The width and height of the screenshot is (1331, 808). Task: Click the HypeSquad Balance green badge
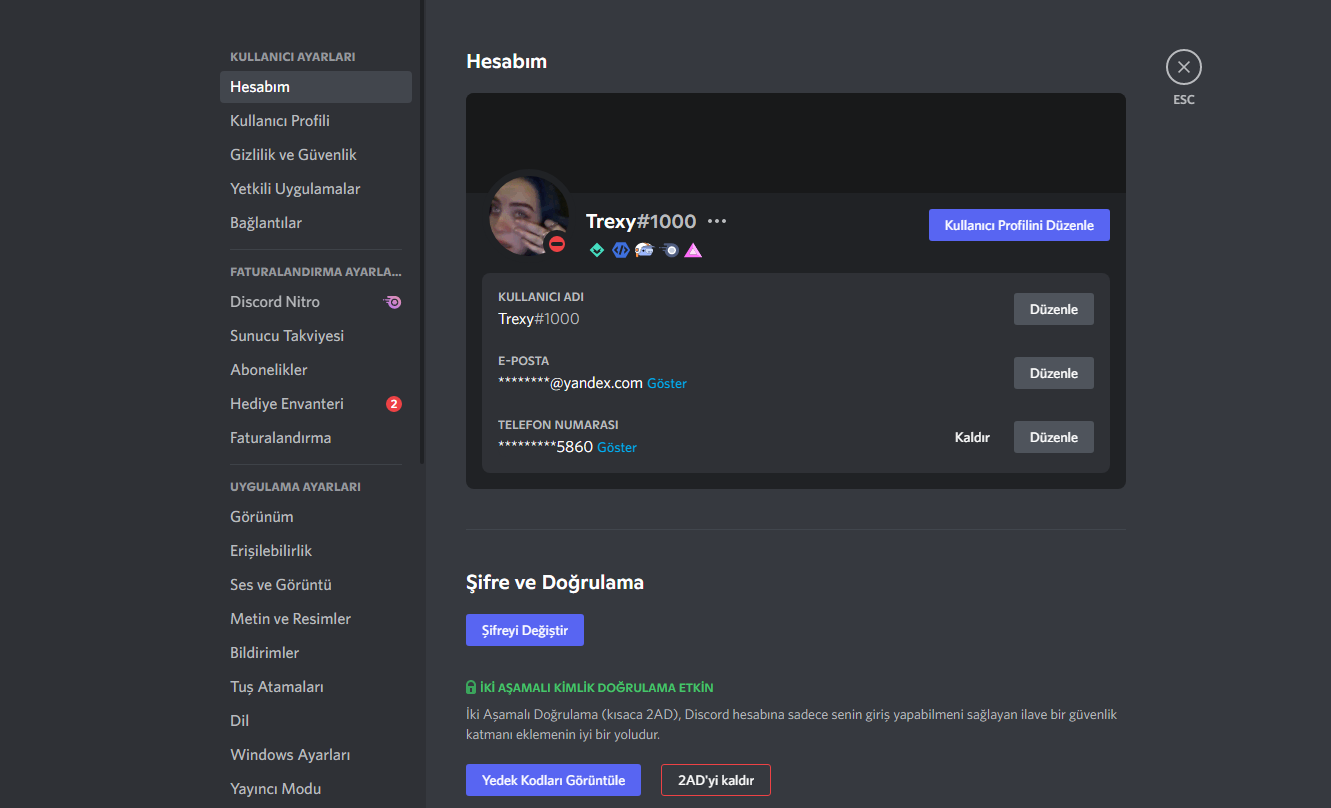point(597,250)
